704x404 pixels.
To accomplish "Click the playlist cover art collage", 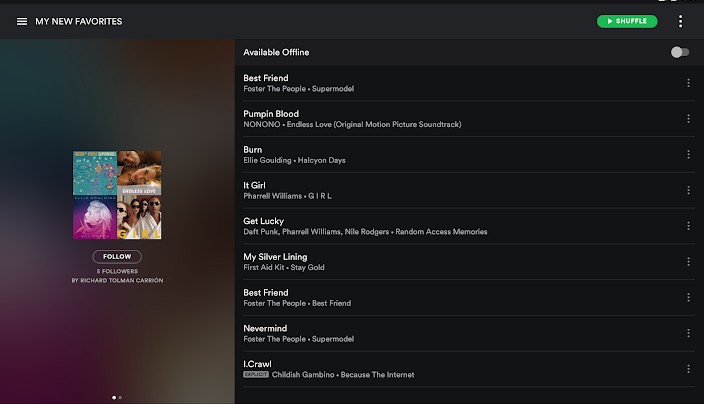I will click(x=117, y=195).
